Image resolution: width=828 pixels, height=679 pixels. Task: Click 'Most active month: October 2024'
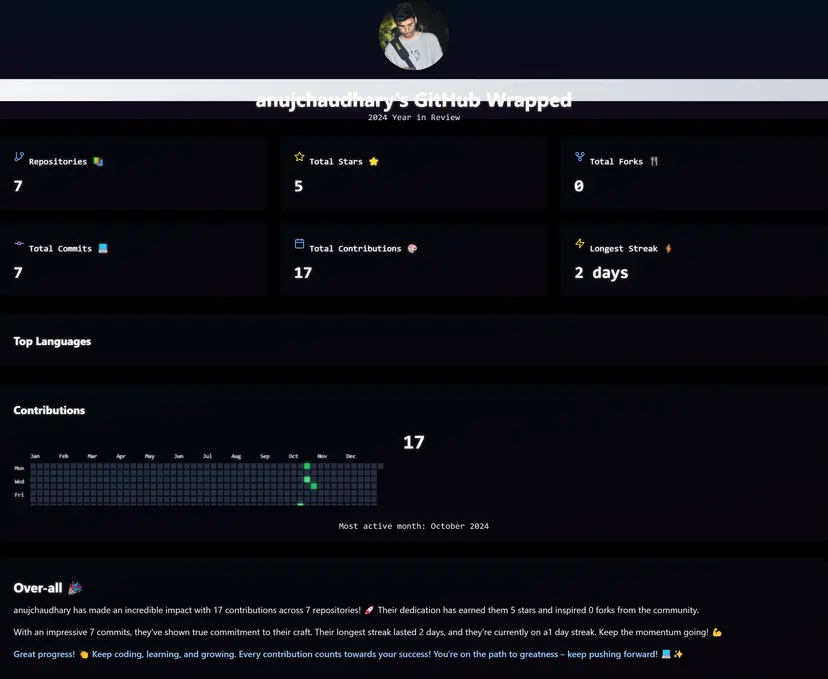[x=413, y=526]
